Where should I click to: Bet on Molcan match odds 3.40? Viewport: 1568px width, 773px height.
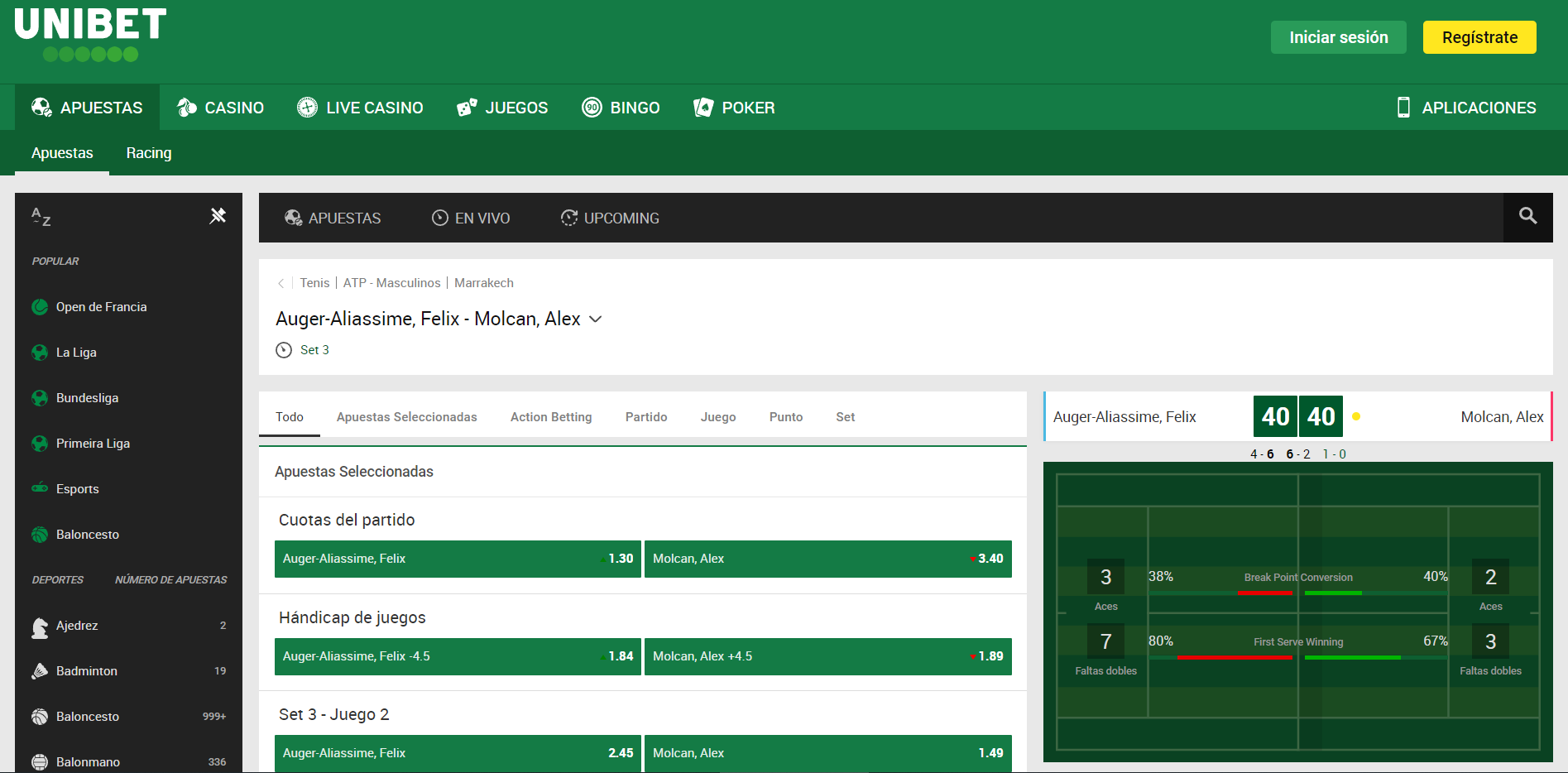tap(827, 559)
